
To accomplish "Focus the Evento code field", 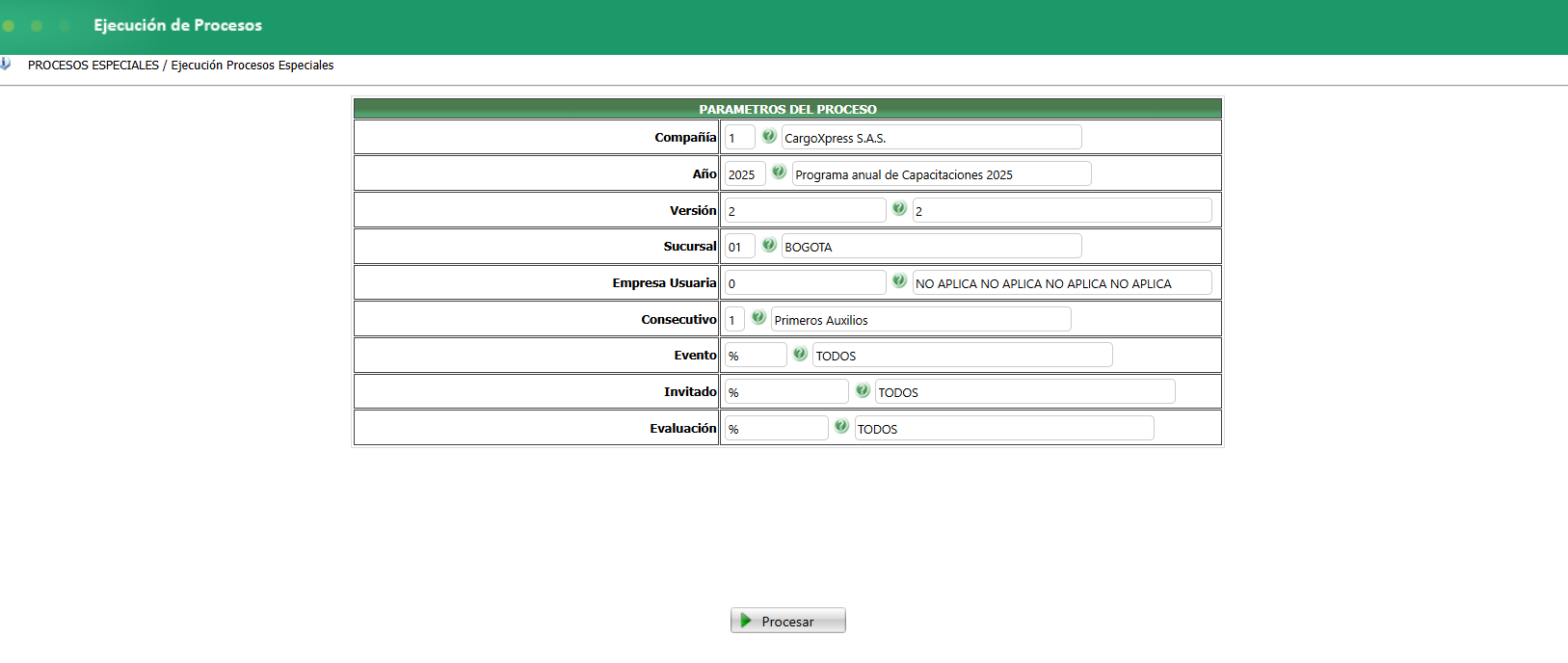I will coord(756,355).
